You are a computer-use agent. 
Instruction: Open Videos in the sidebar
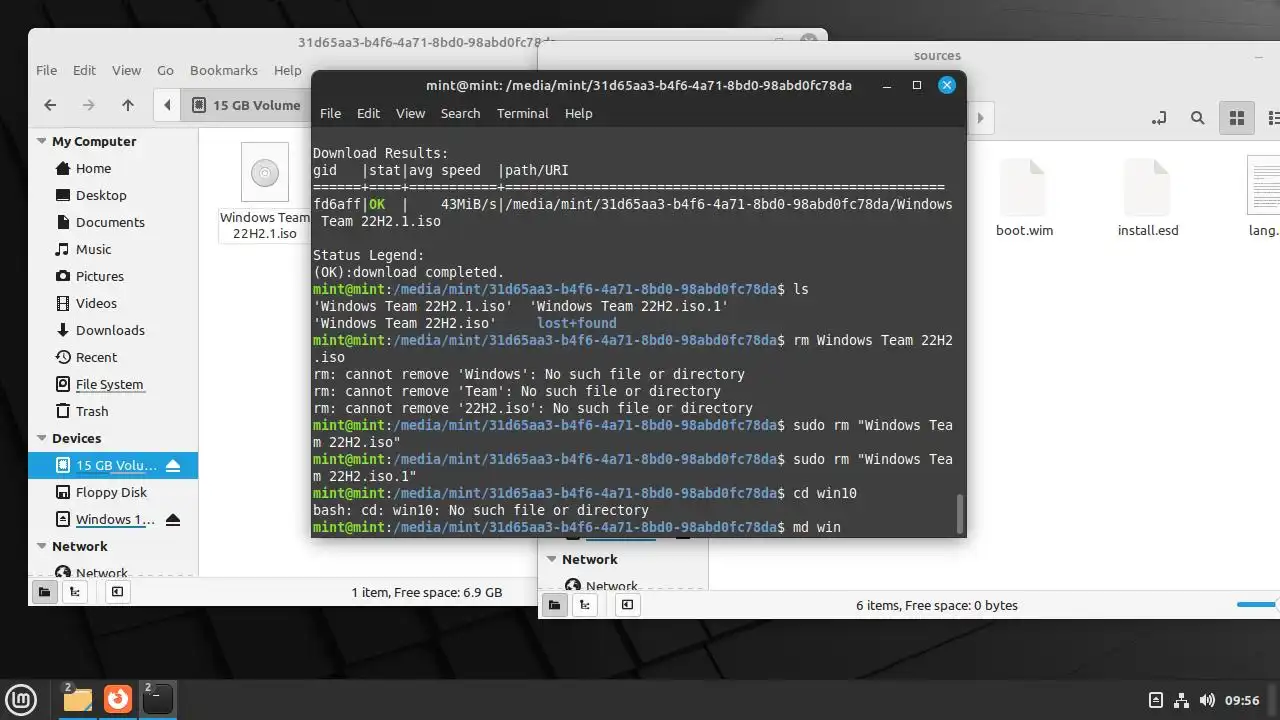point(96,303)
